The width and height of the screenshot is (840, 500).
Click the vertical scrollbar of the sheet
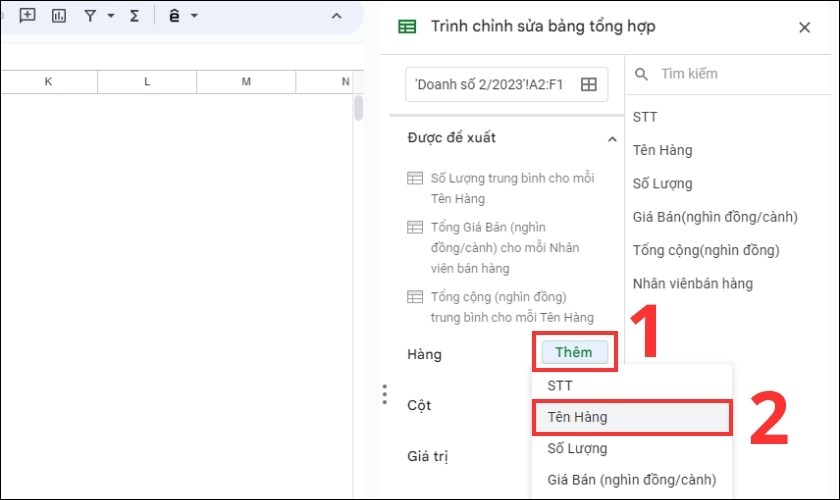point(358,108)
